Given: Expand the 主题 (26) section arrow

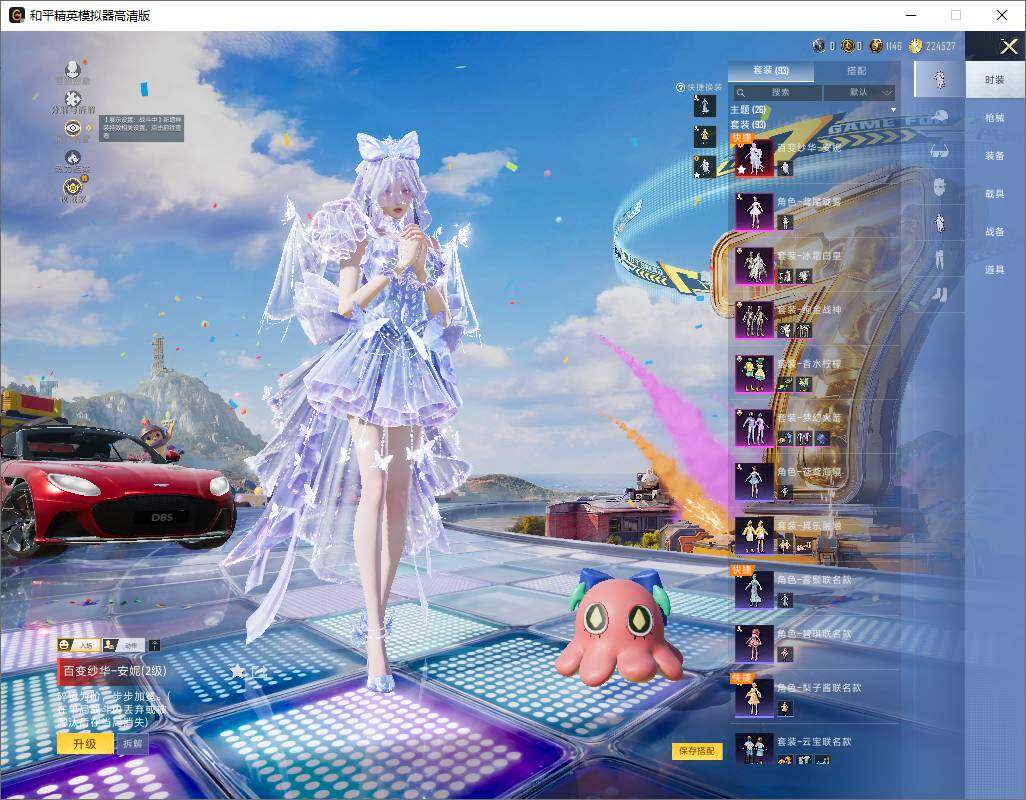Looking at the screenshot, I should tap(893, 110).
